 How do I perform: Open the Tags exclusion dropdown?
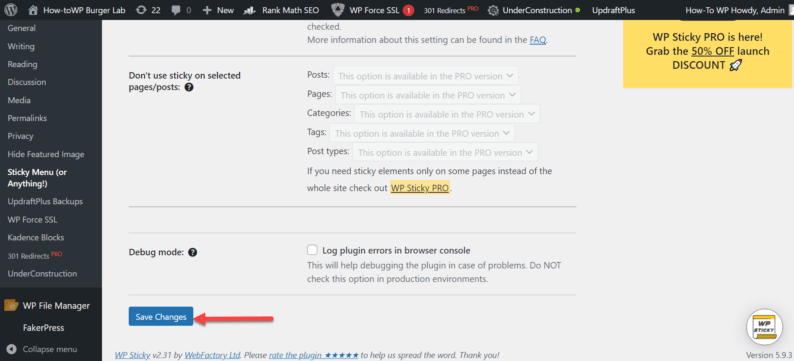[x=422, y=133]
